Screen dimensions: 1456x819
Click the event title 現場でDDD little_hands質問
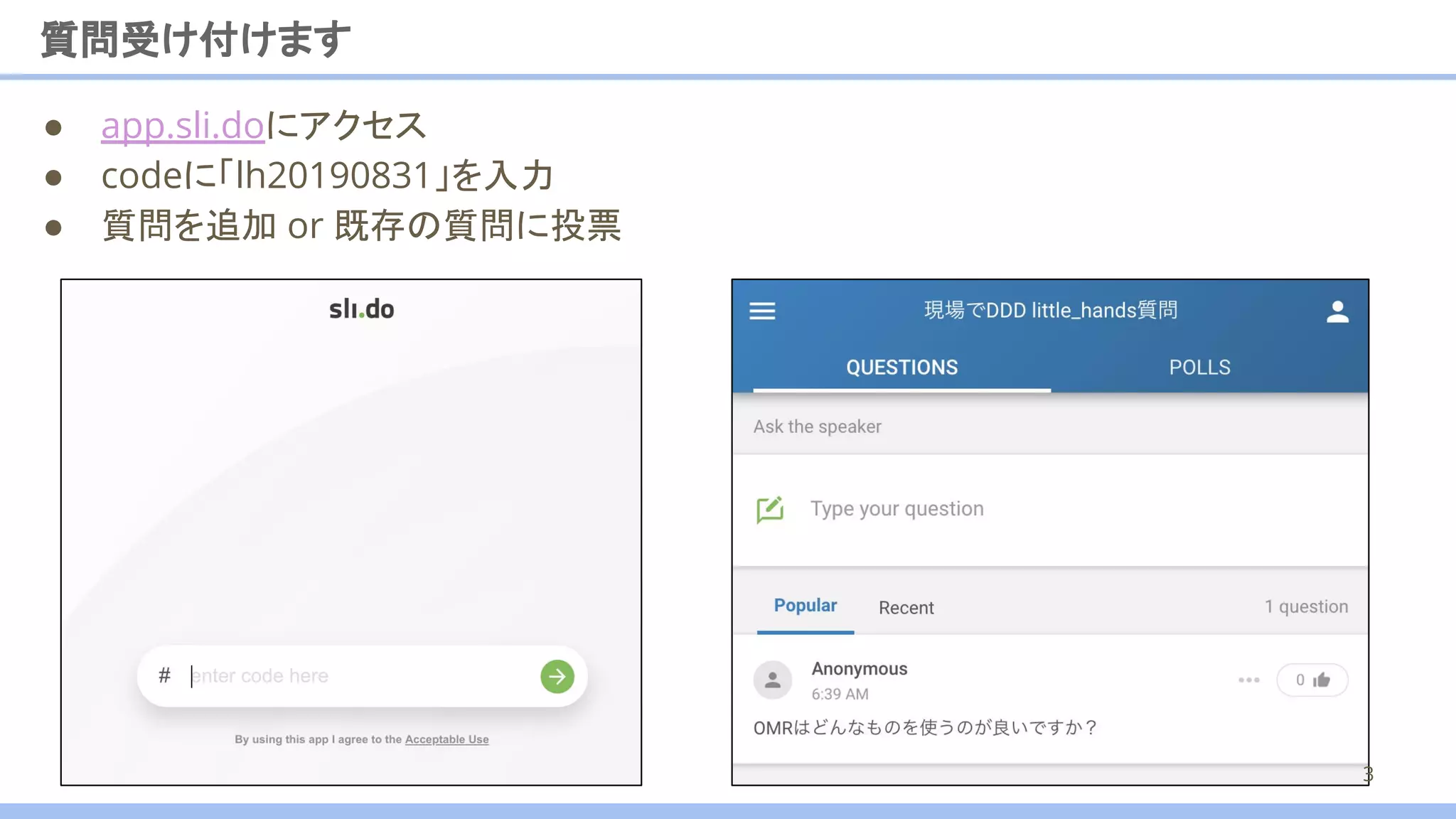[1050, 310]
